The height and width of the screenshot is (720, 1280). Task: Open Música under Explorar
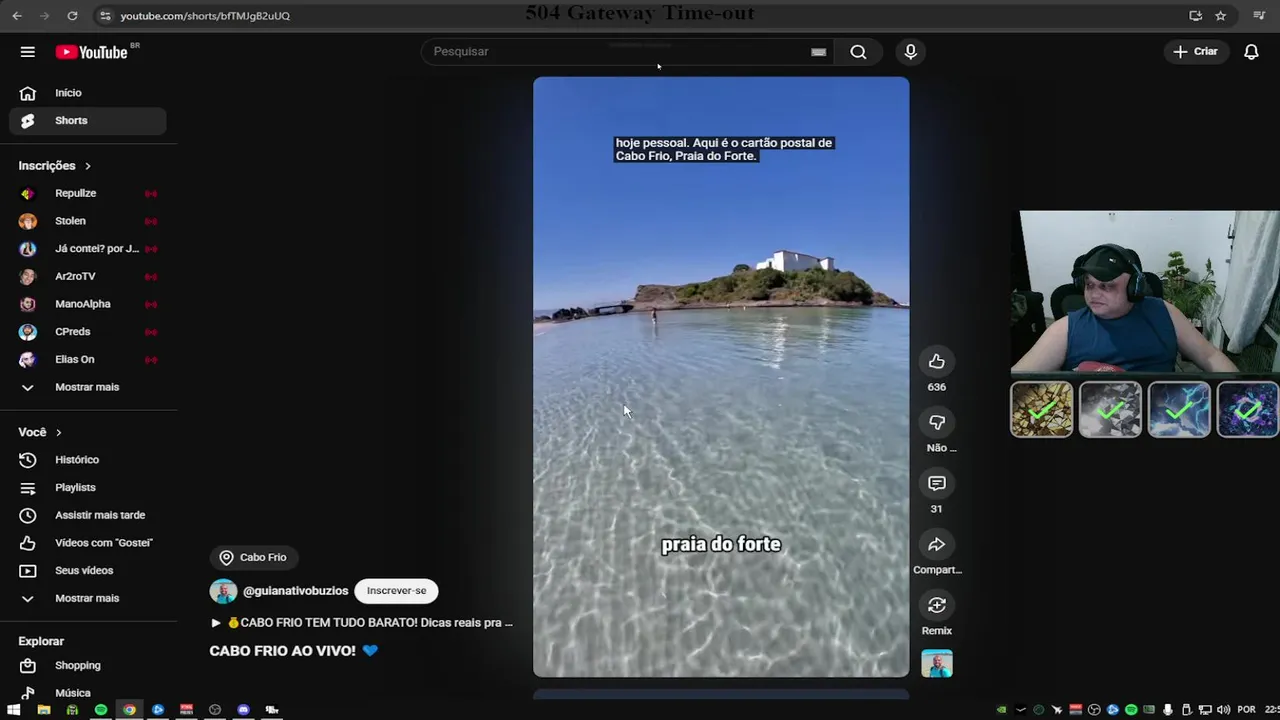(88, 693)
